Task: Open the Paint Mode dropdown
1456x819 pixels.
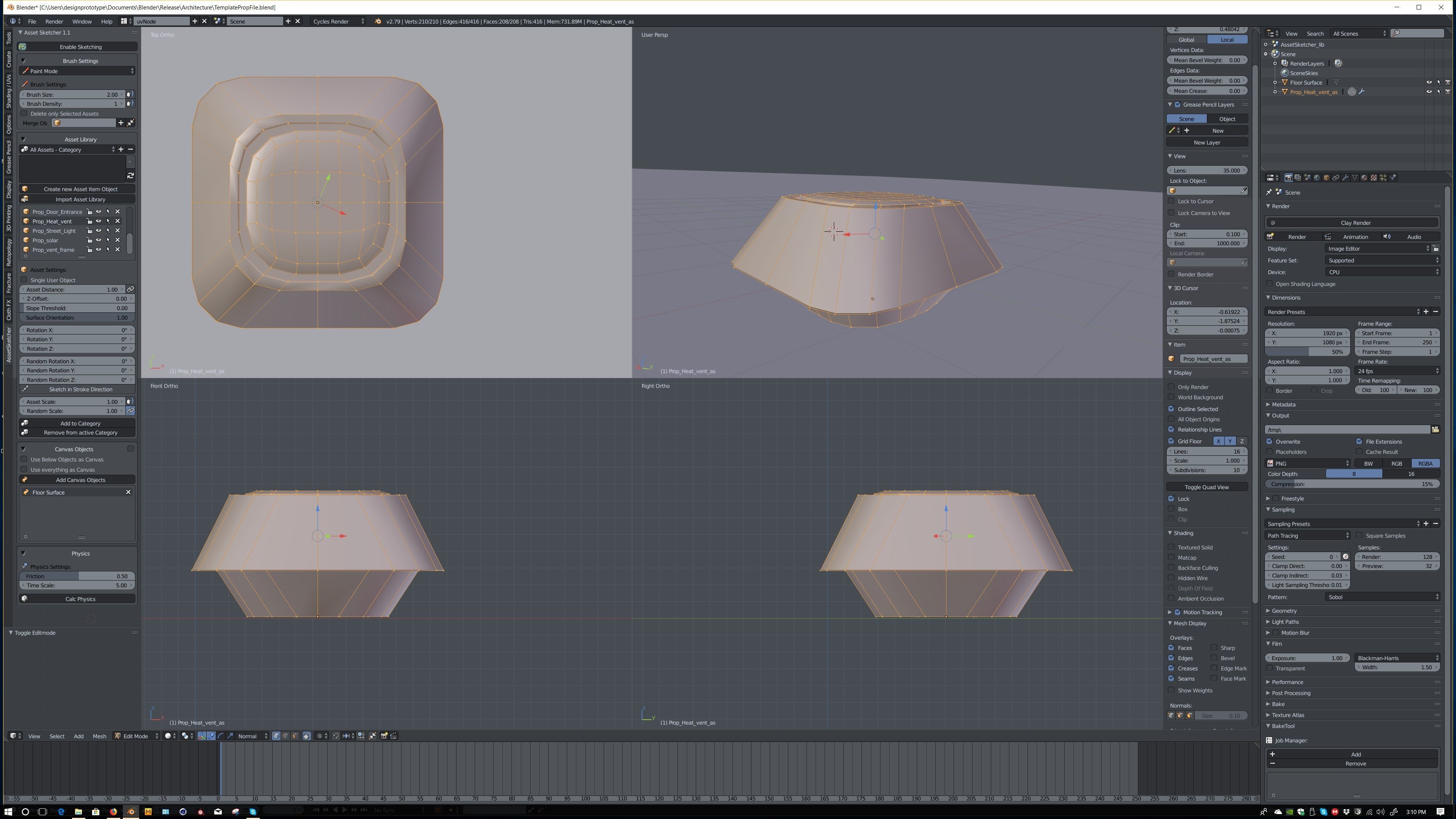Action: [77, 71]
